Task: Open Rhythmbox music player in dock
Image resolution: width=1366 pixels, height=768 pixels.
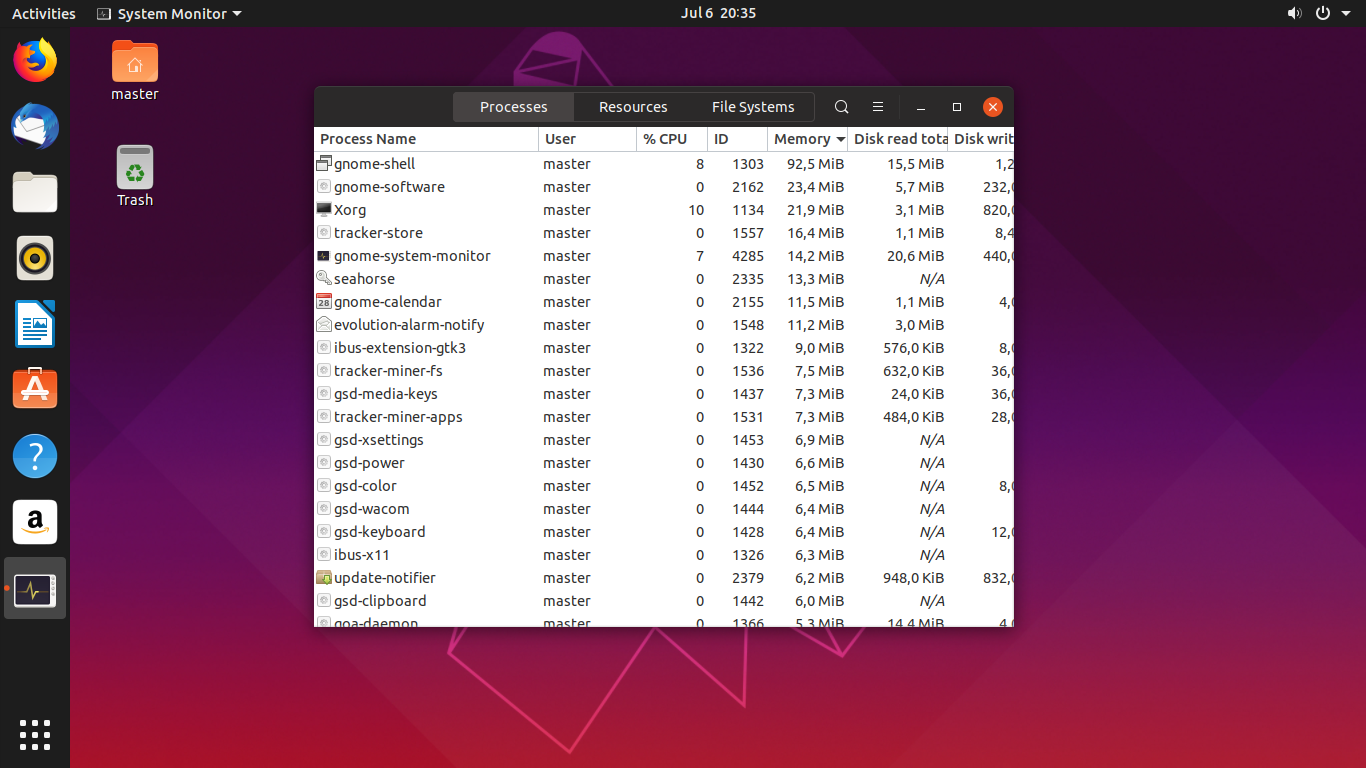Action: pyautogui.click(x=35, y=258)
